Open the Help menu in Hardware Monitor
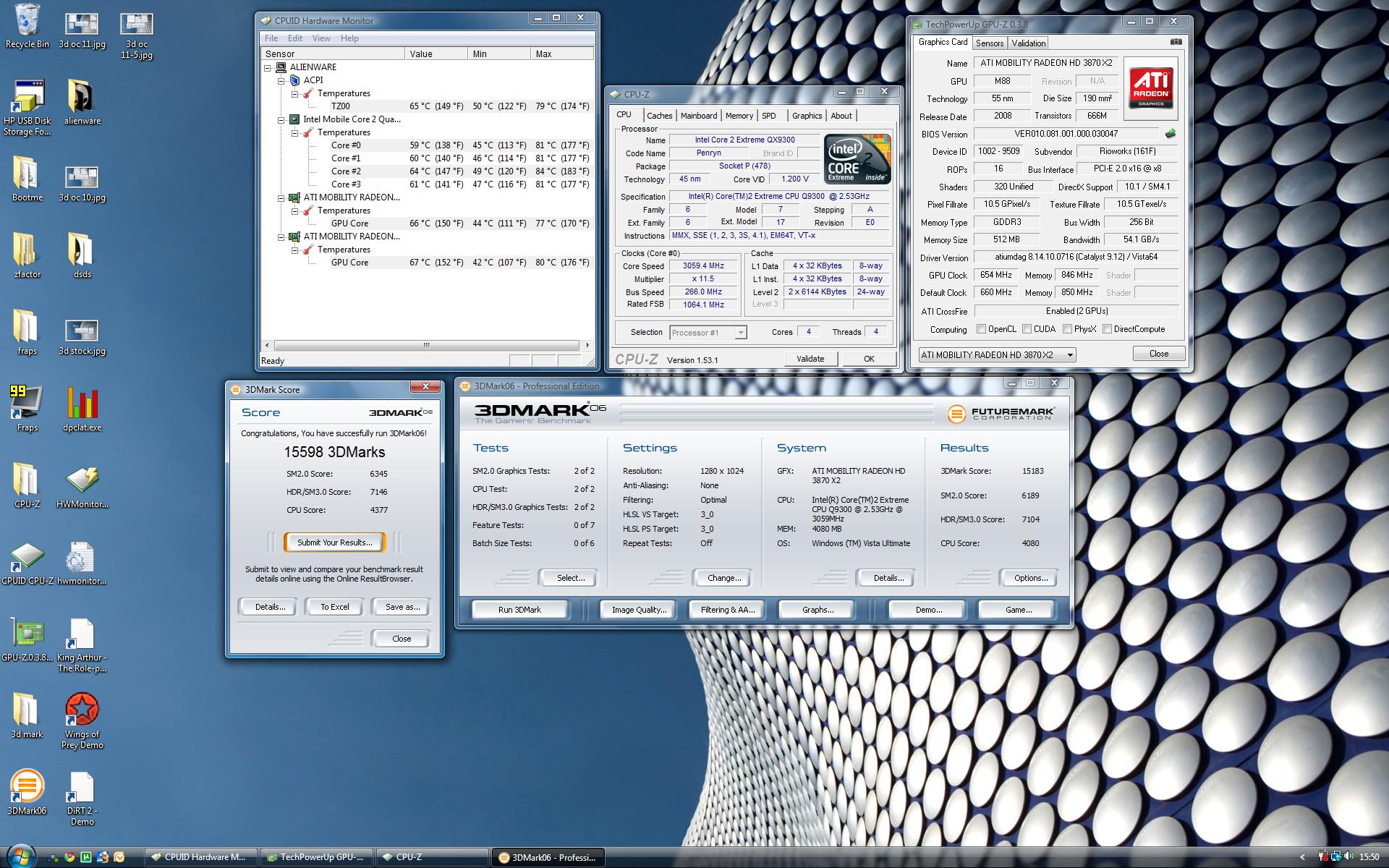Screen dimensions: 1389x868 [x=349, y=38]
